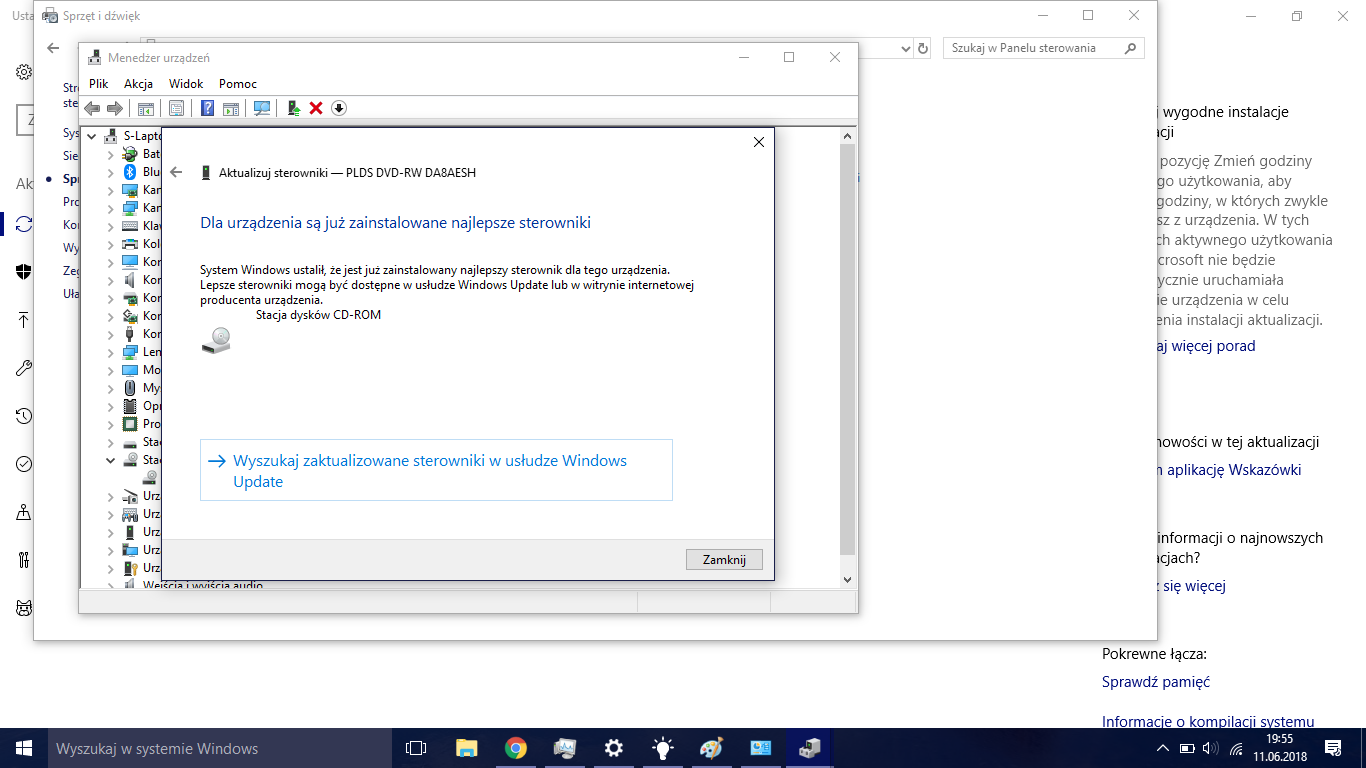Open Control Panel address bar dropdown arrow
The image size is (1366, 768).
906,48
